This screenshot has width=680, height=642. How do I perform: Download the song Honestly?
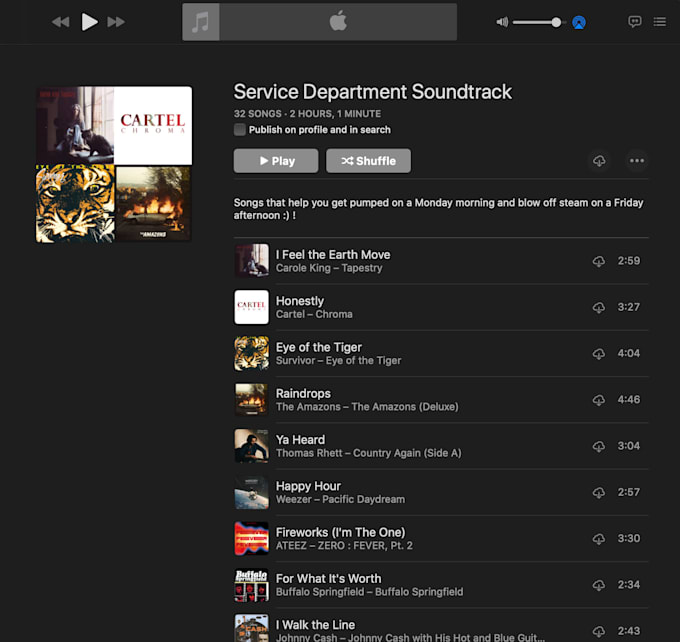click(599, 308)
